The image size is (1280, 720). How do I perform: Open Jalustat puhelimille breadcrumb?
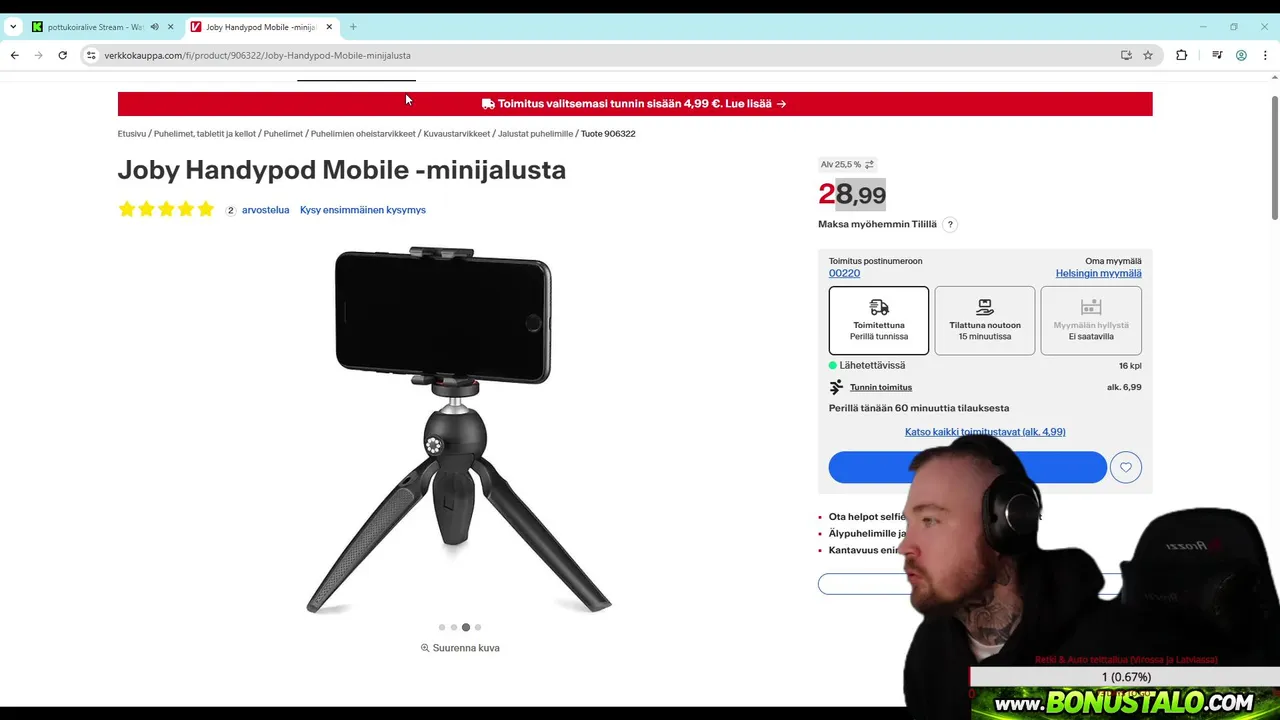536,133
